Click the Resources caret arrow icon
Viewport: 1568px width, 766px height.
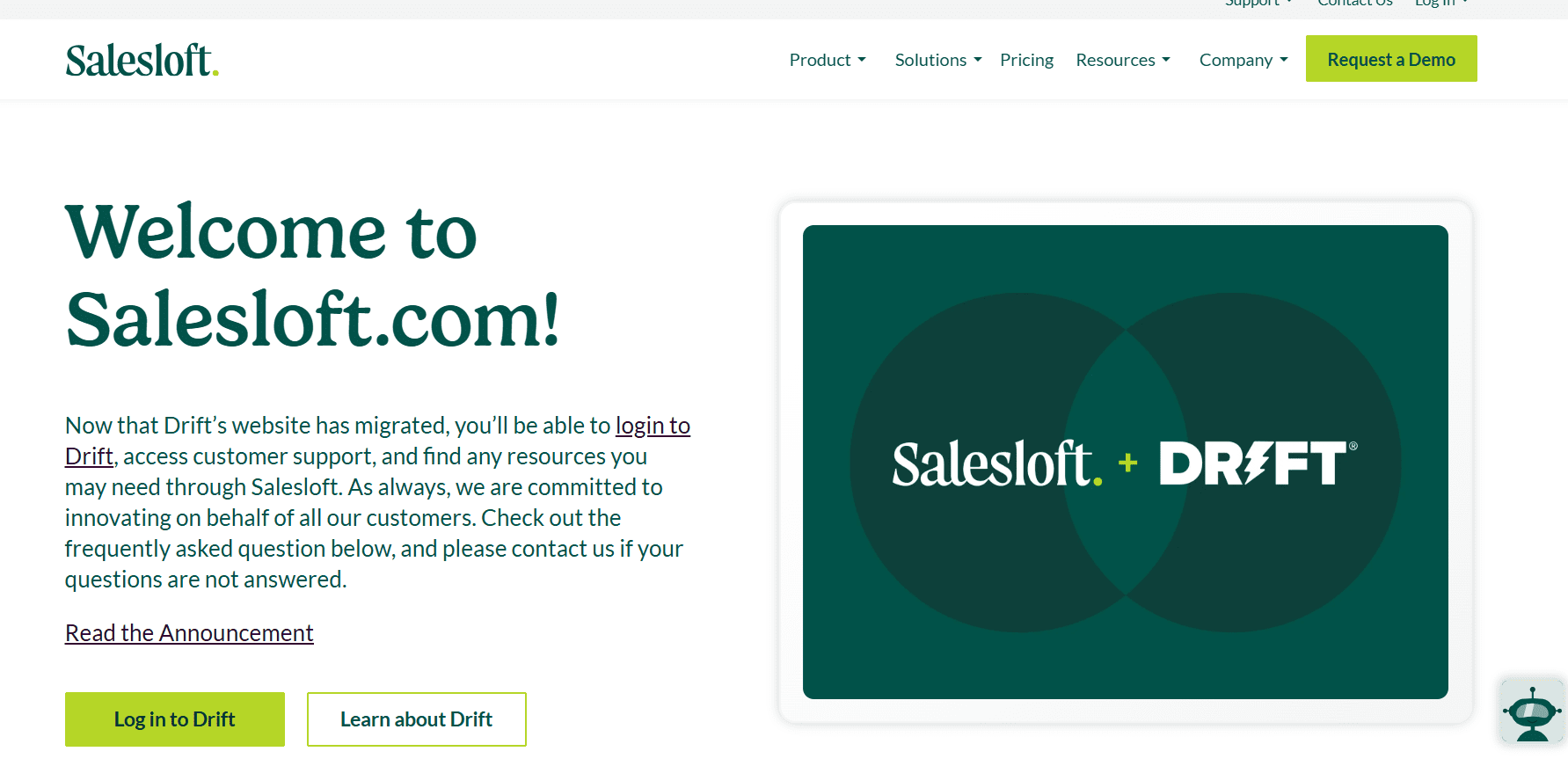pos(1166,60)
